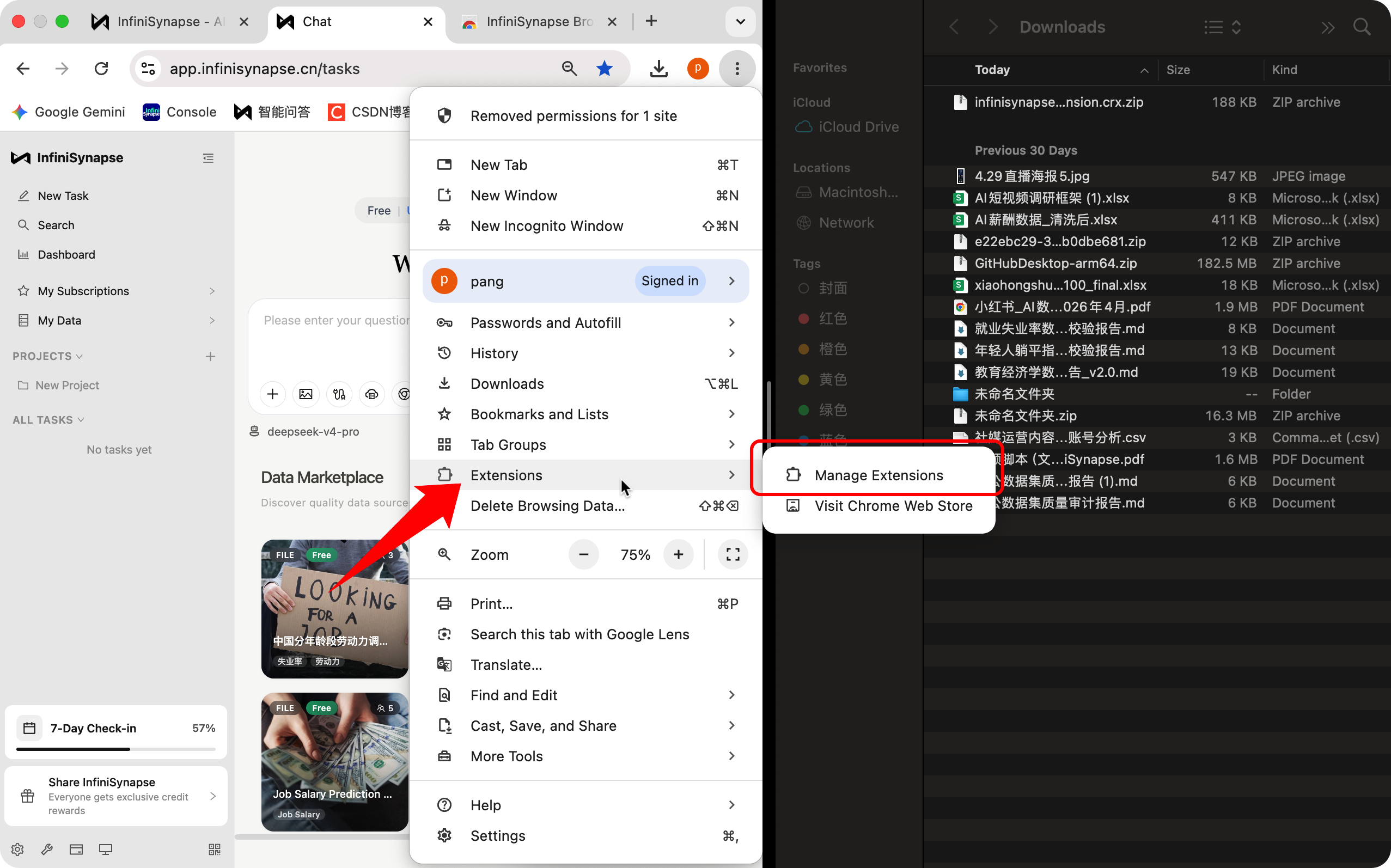Zoom in using the plus button
This screenshot has height=868, width=1391.
click(679, 554)
